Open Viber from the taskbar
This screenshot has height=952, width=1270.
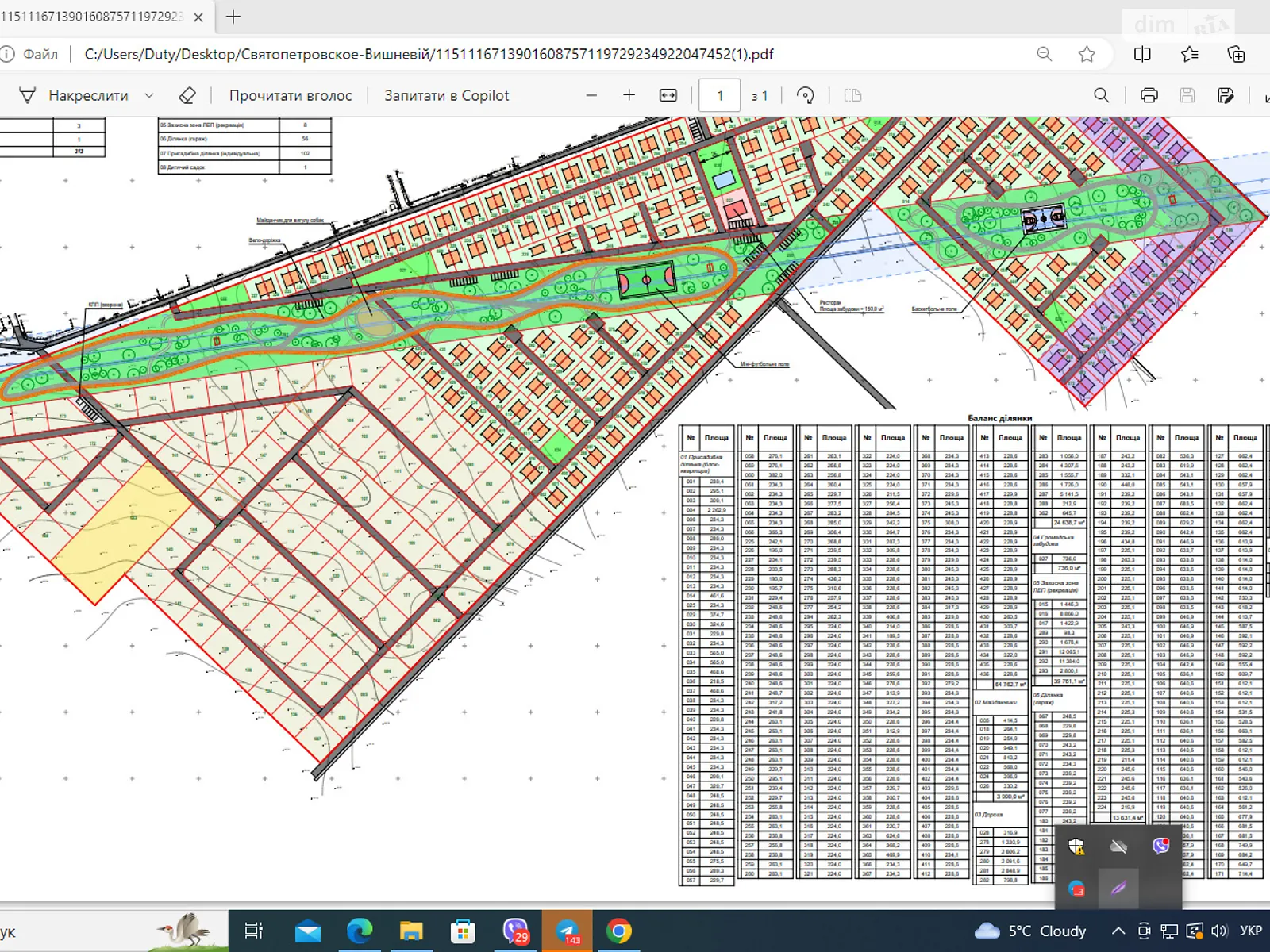tap(515, 931)
